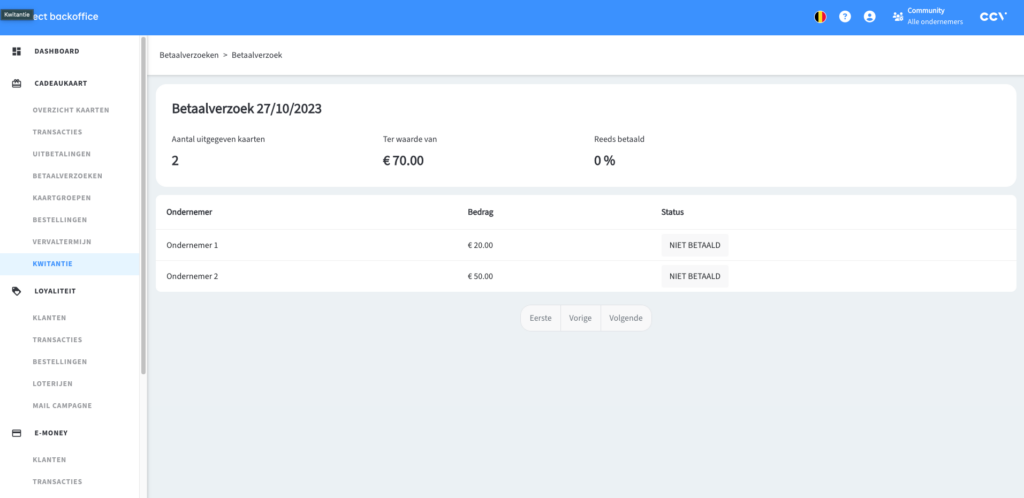Click the € 50.00 amount cell
Viewport: 1024px width, 498px height.
coord(480,276)
